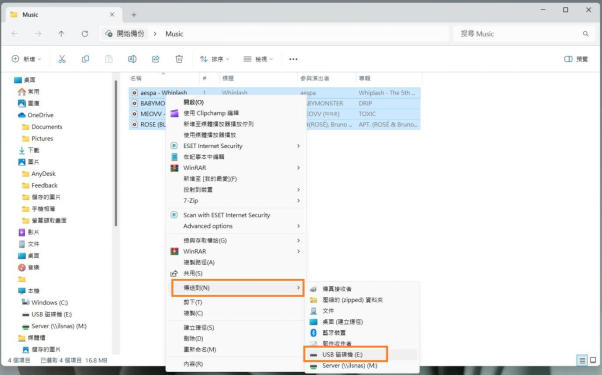602x375 pixels.
Task: Click chevron between 開始備份 and Music
Action: (x=155, y=34)
